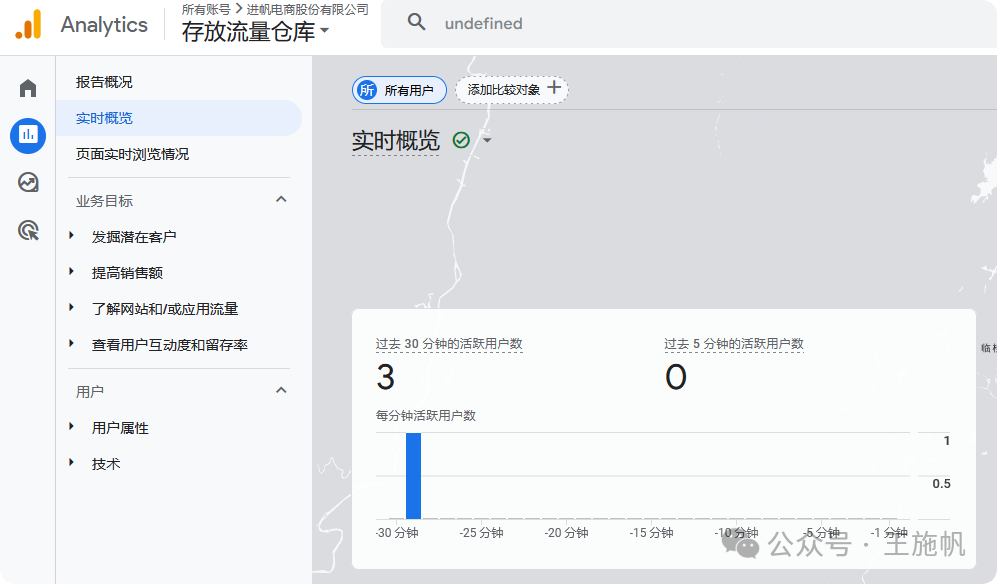Click the -15 分钟 axis label
Image resolution: width=997 pixels, height=584 pixels.
pyautogui.click(x=651, y=532)
